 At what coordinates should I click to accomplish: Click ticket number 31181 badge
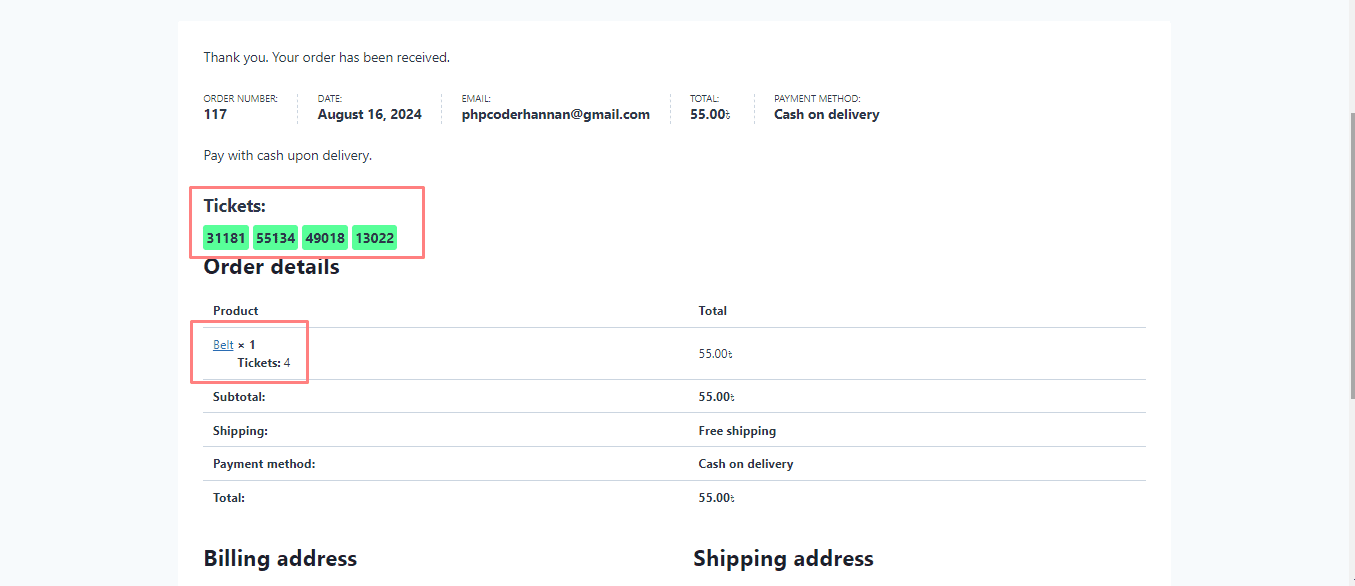[x=226, y=238]
